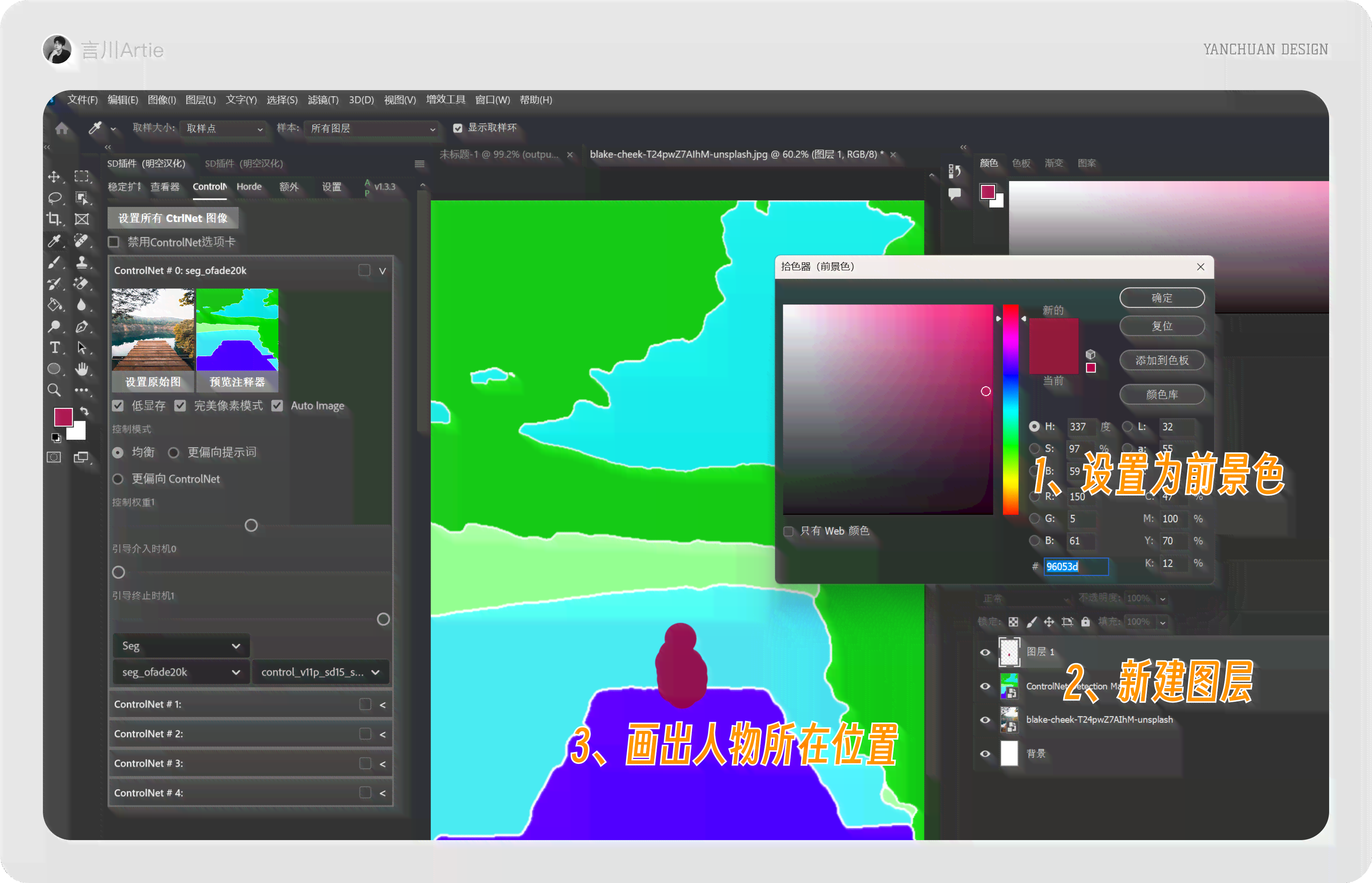This screenshot has width=1372, height=883.
Task: Expand the ControlNet # 4 section
Action: 382,793
